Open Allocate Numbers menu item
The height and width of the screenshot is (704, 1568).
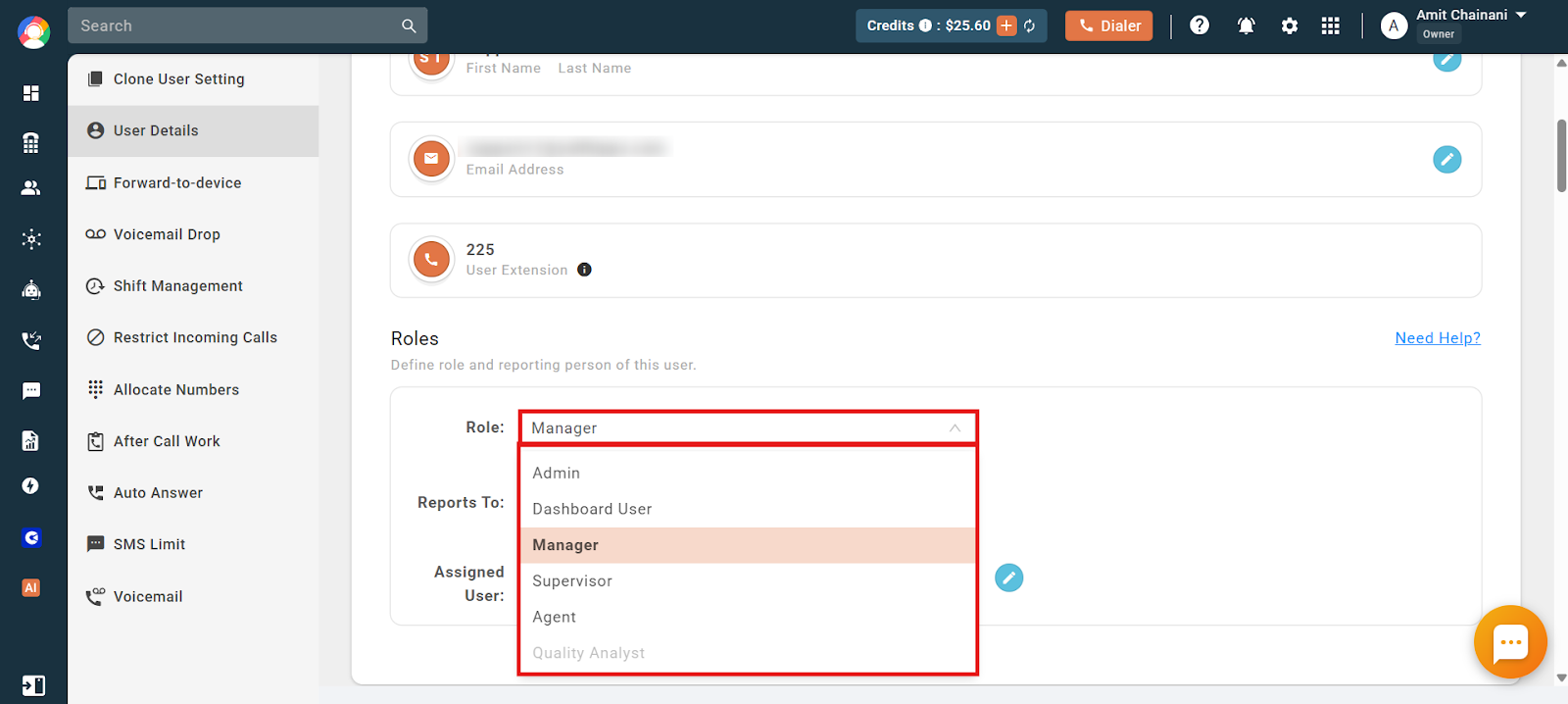(193, 389)
